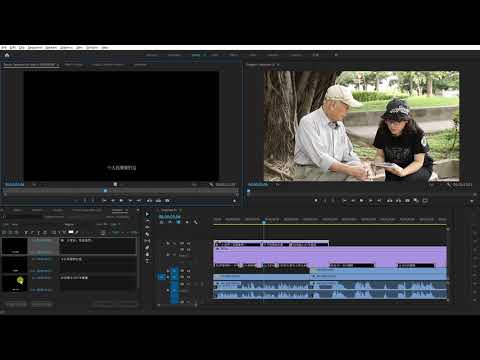Toggle Snap in the timeline header

point(170,222)
